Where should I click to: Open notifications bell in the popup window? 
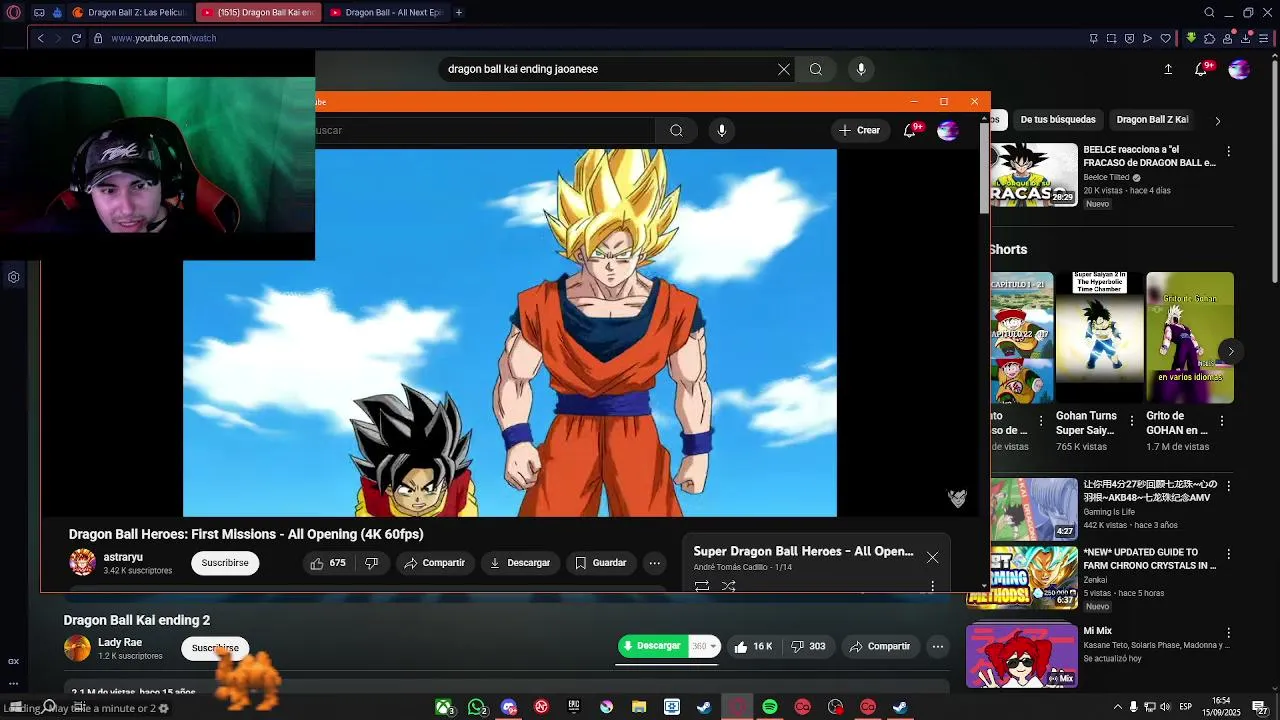click(910, 130)
